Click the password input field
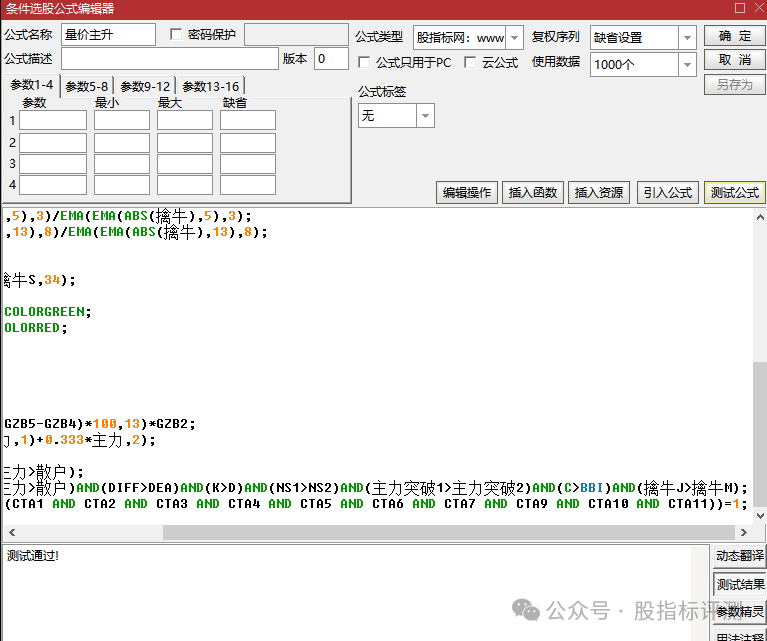767x641 pixels. [296, 34]
